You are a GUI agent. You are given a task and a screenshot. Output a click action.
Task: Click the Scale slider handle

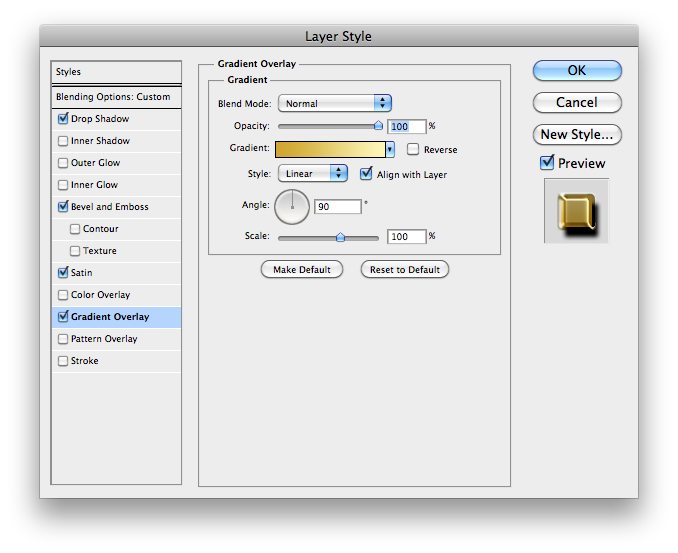341,237
